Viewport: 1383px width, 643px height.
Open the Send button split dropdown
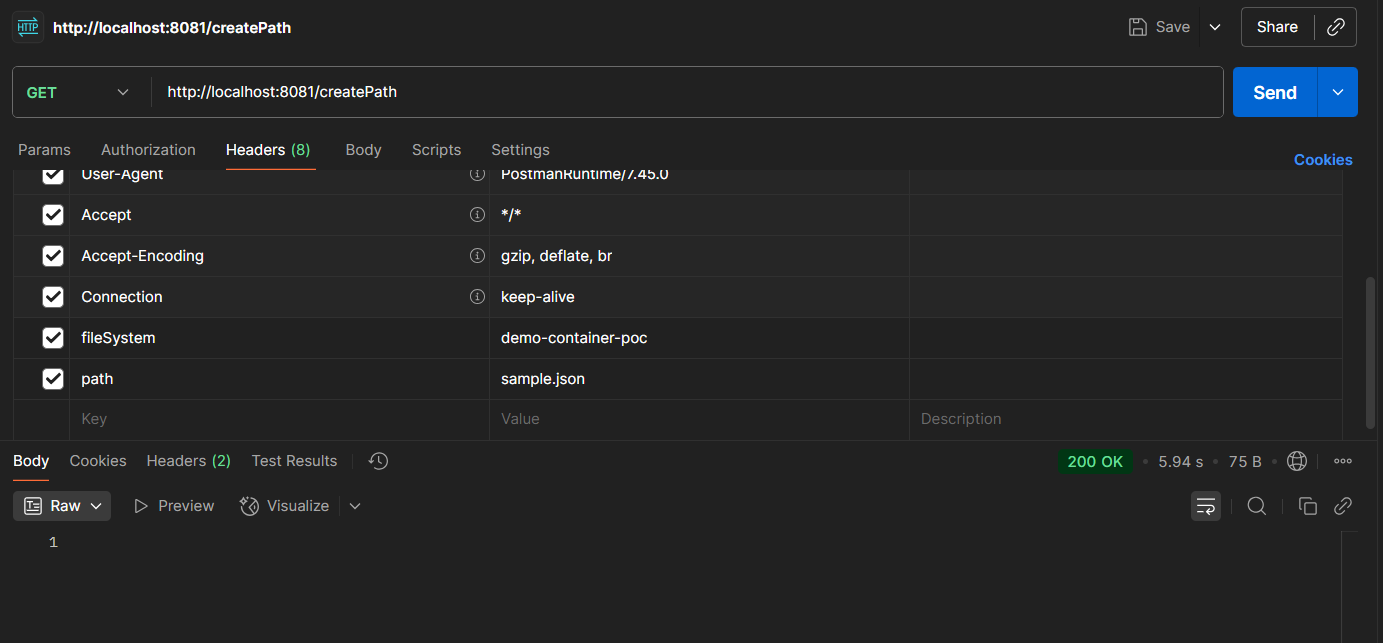[1337, 91]
